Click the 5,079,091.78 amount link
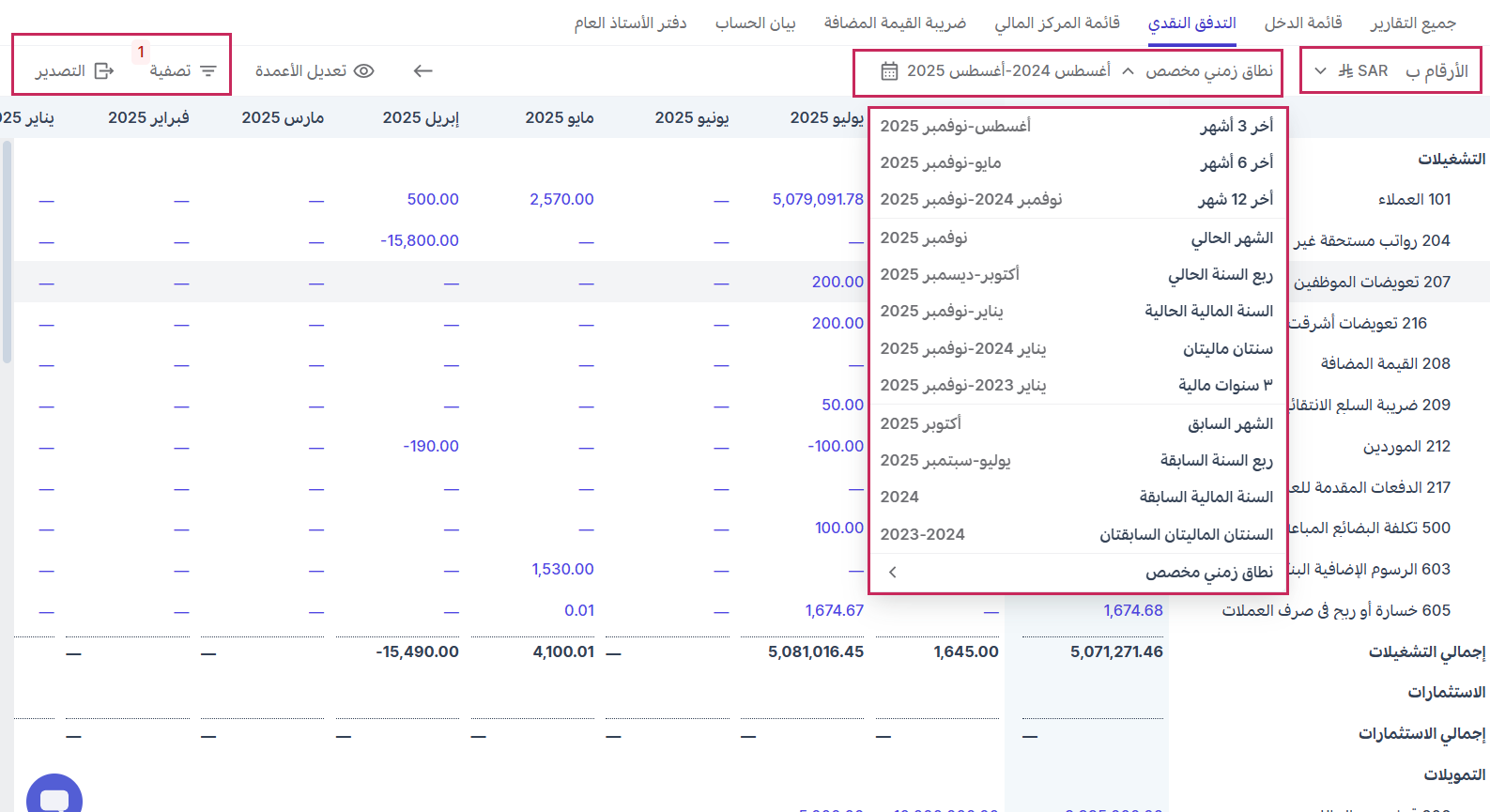The height and width of the screenshot is (812, 1490). point(817,199)
